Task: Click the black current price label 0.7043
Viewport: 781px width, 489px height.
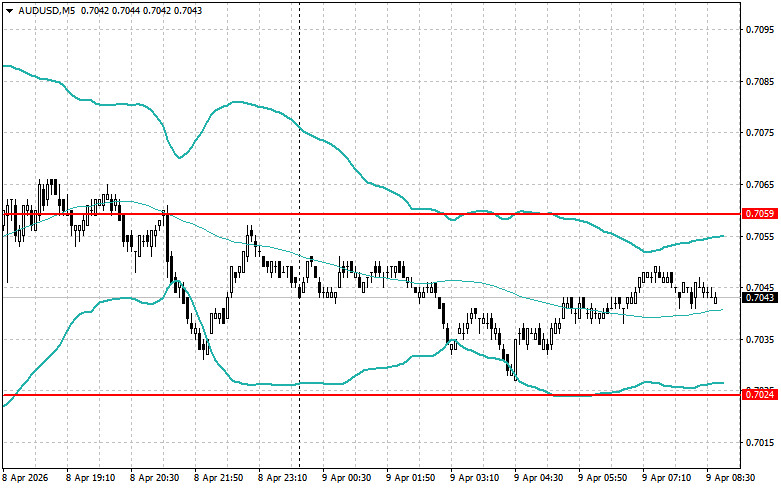Action: click(760, 298)
